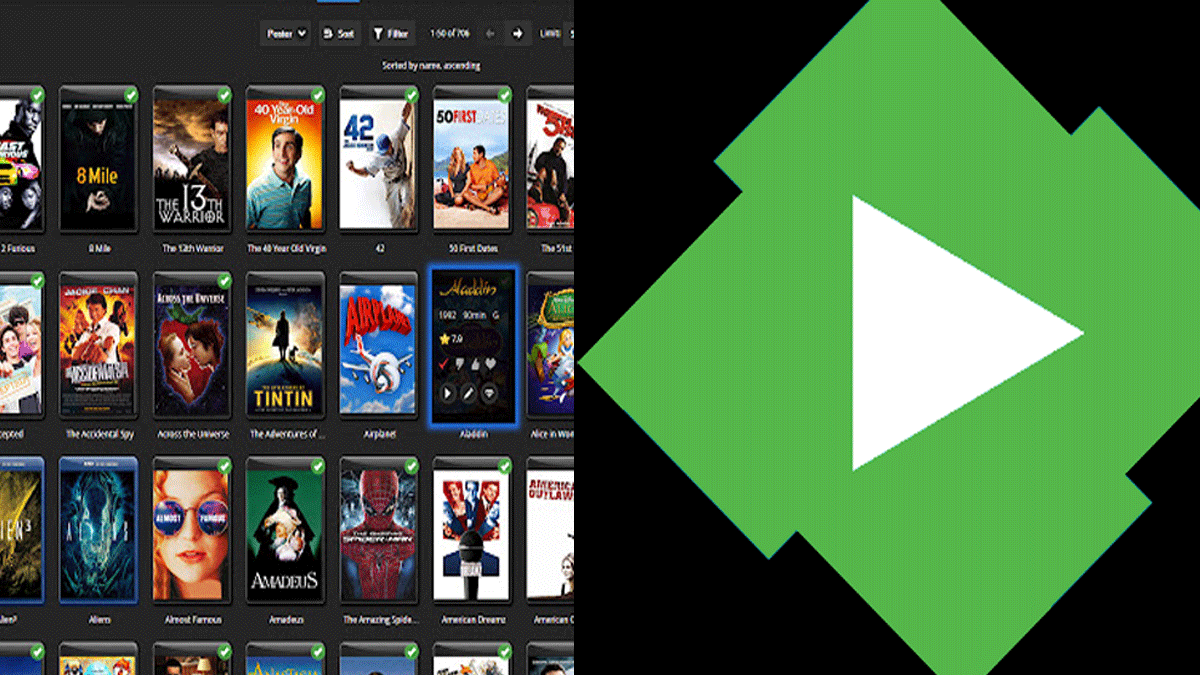Image resolution: width=1200 pixels, height=675 pixels.
Task: Click the Aladdin star rating 7.9
Action: (451, 340)
